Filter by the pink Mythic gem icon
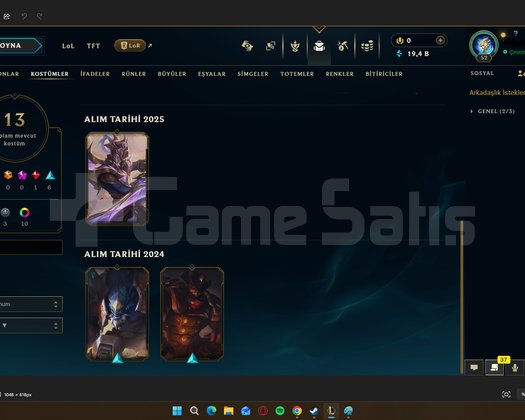The image size is (525, 420). [22, 175]
